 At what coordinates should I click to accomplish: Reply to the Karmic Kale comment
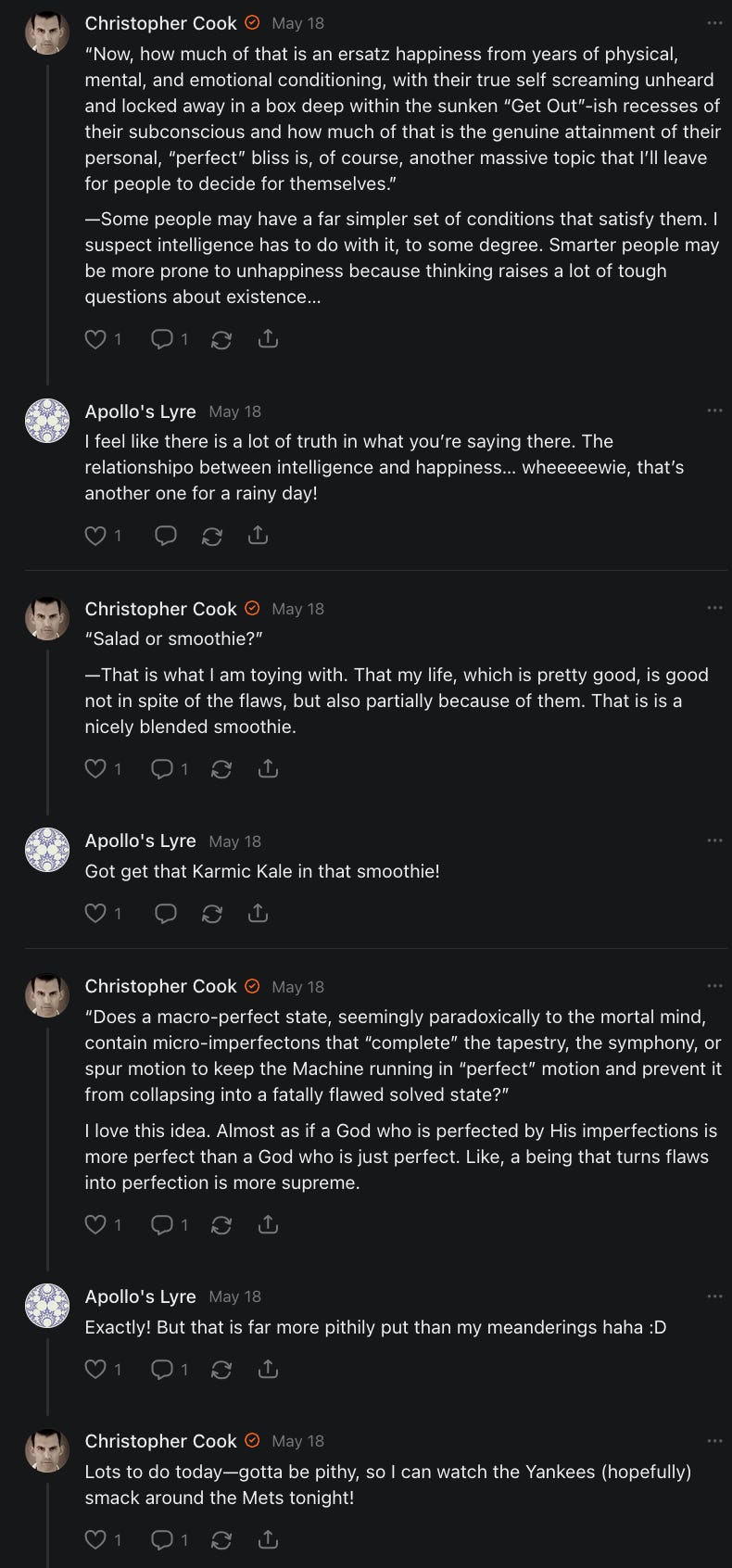tap(165, 914)
